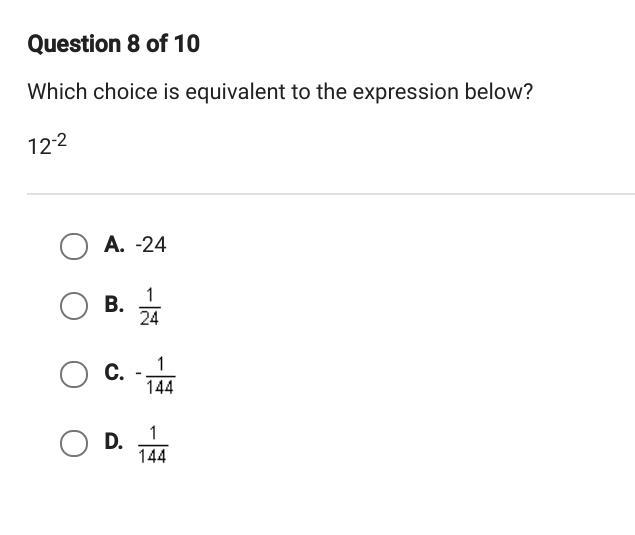The image size is (635, 535).
Task: Mark the radio button for option C
Action: point(73,374)
